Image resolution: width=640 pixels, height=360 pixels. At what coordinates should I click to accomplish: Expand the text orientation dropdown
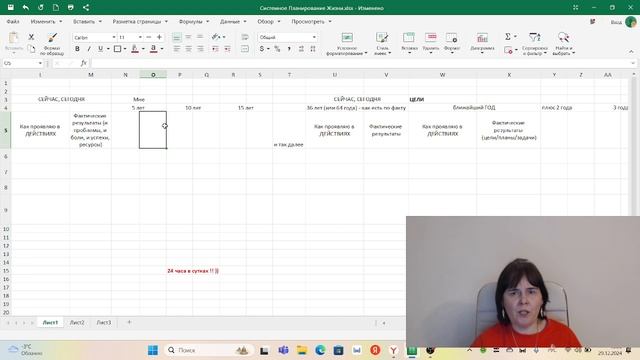coord(224,37)
